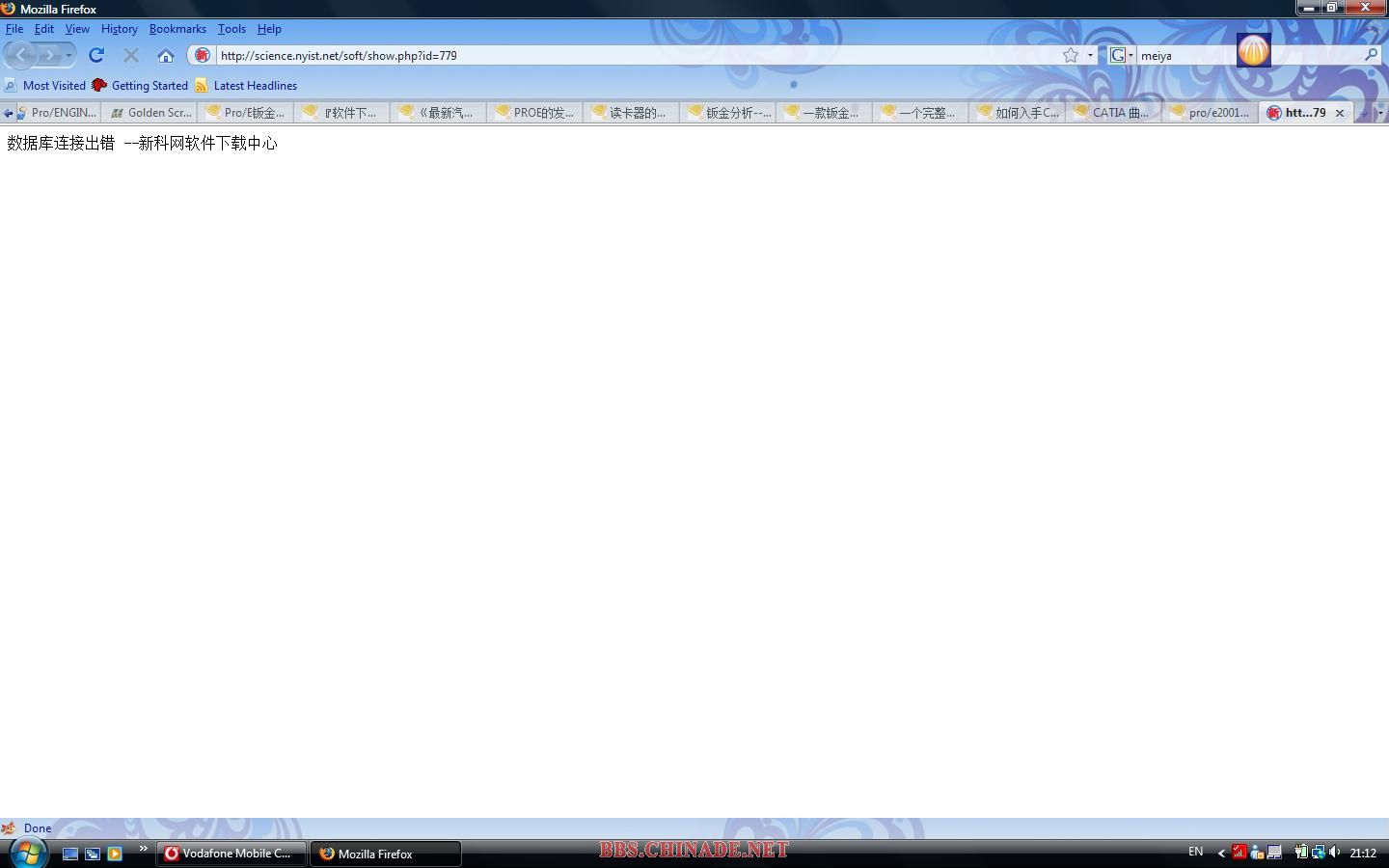1389x868 pixels.
Task: Click the Stop loading icon
Action: (131, 55)
